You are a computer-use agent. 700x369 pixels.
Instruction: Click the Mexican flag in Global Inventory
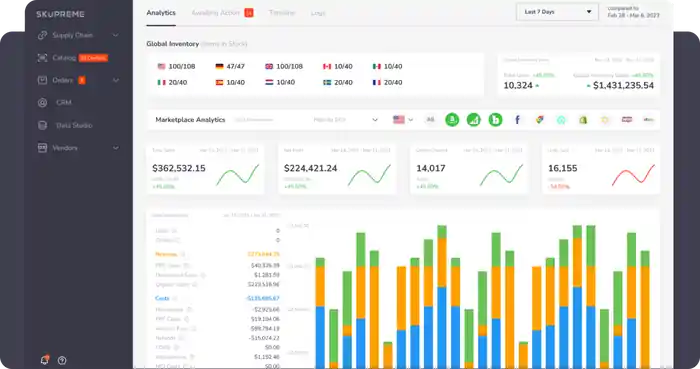click(x=377, y=66)
